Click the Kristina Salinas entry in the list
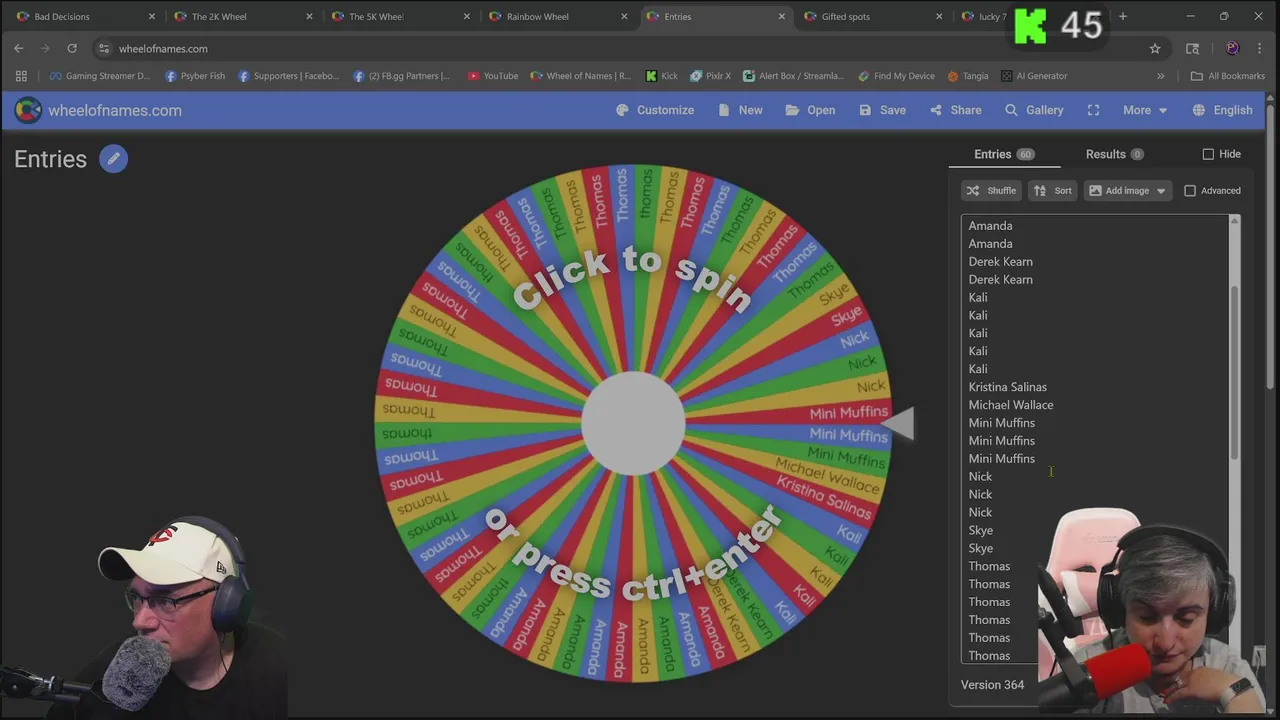The height and width of the screenshot is (720, 1280). (x=1007, y=387)
